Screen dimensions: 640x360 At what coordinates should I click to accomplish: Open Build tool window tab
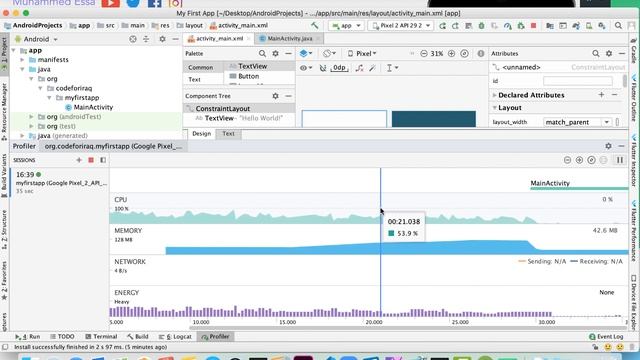138,337
